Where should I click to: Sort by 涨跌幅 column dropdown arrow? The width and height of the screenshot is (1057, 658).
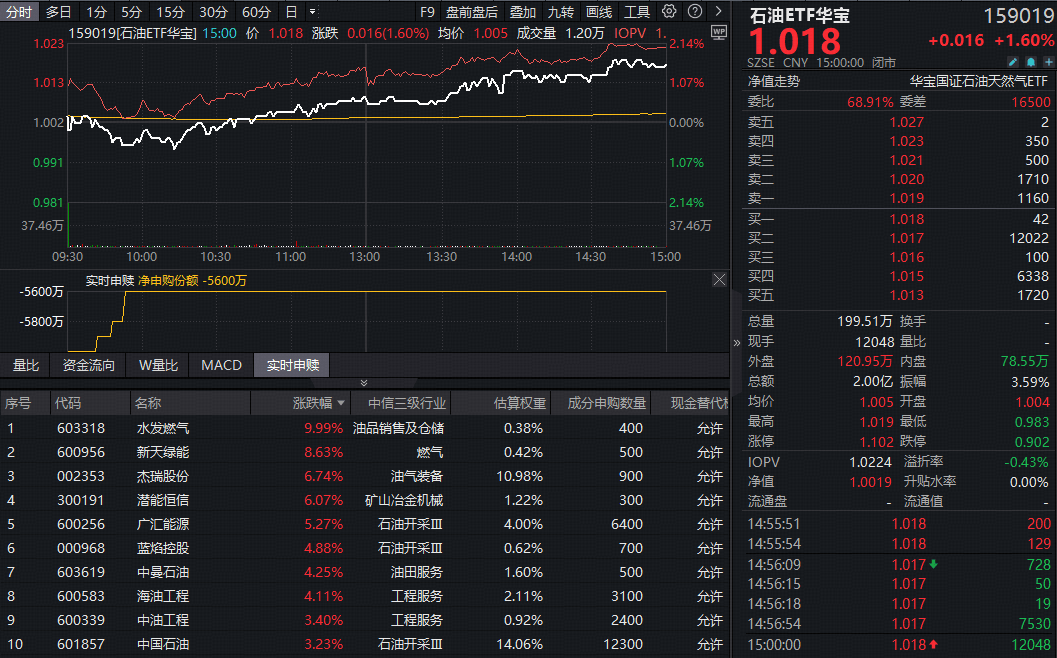342,404
